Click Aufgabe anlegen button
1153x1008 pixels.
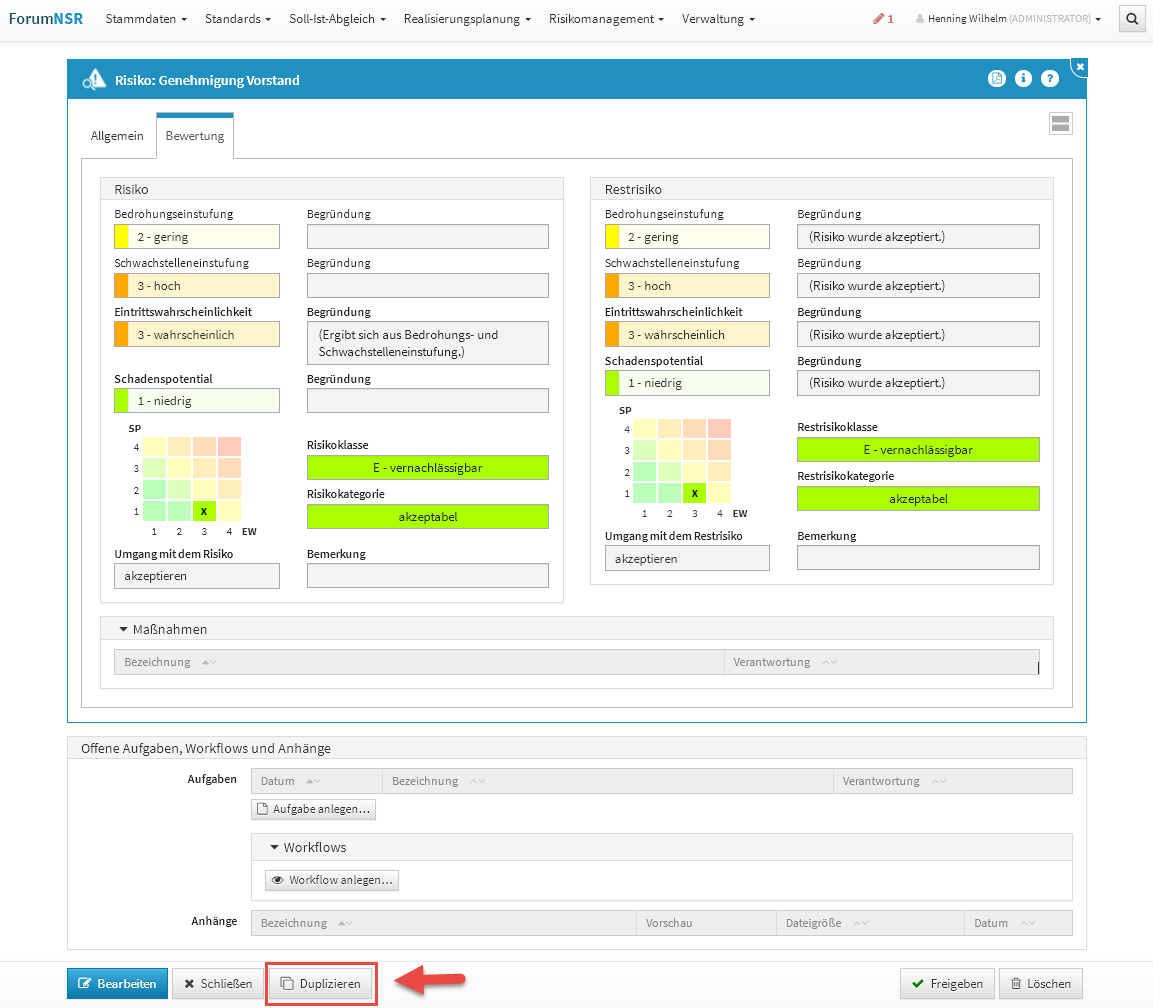tap(313, 809)
